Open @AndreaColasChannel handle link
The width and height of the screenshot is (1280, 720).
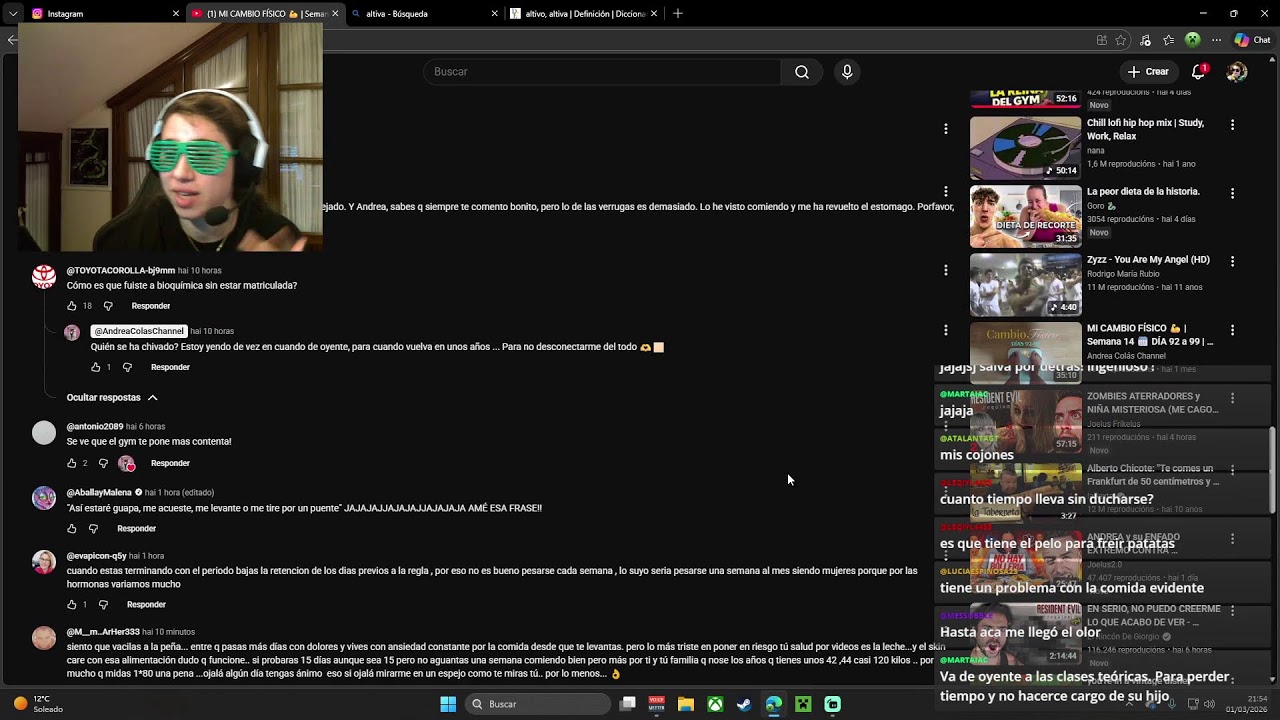coord(139,331)
